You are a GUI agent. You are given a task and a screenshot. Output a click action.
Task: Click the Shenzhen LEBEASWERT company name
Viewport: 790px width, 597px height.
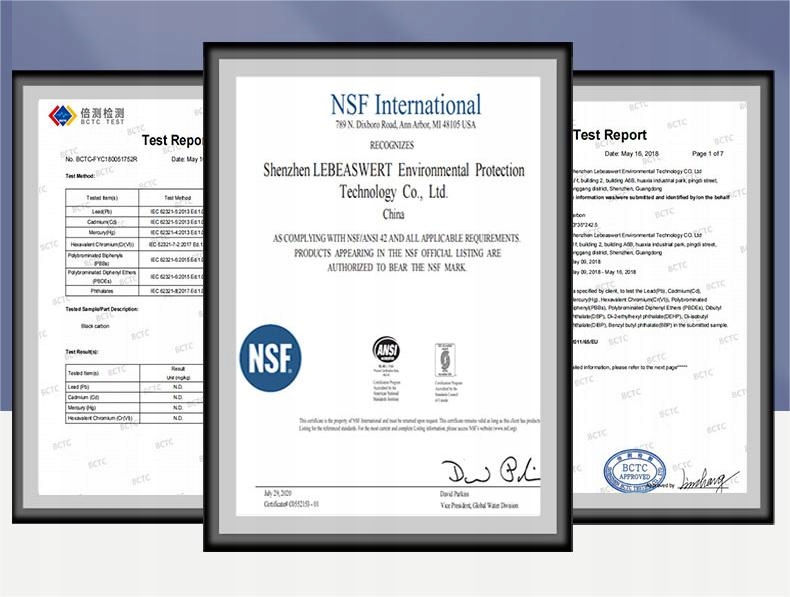click(393, 181)
